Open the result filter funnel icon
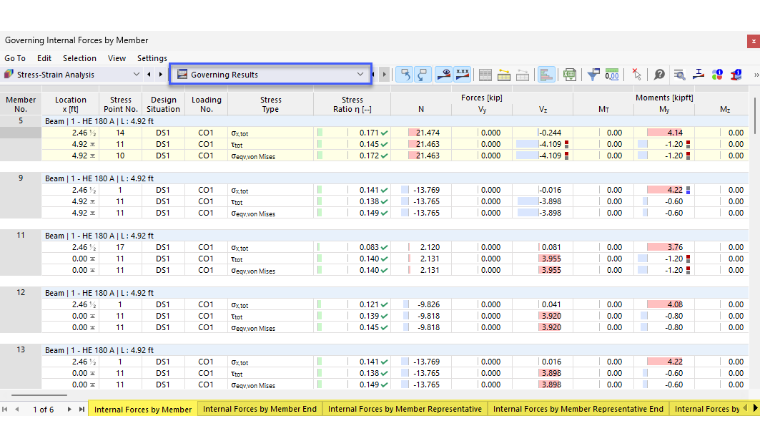 (x=593, y=75)
